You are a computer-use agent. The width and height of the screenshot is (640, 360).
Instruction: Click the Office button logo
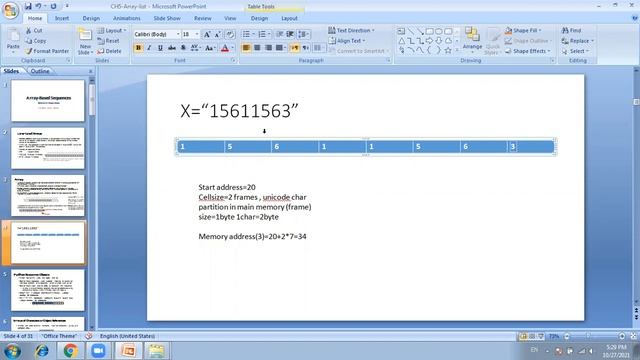click(11, 10)
